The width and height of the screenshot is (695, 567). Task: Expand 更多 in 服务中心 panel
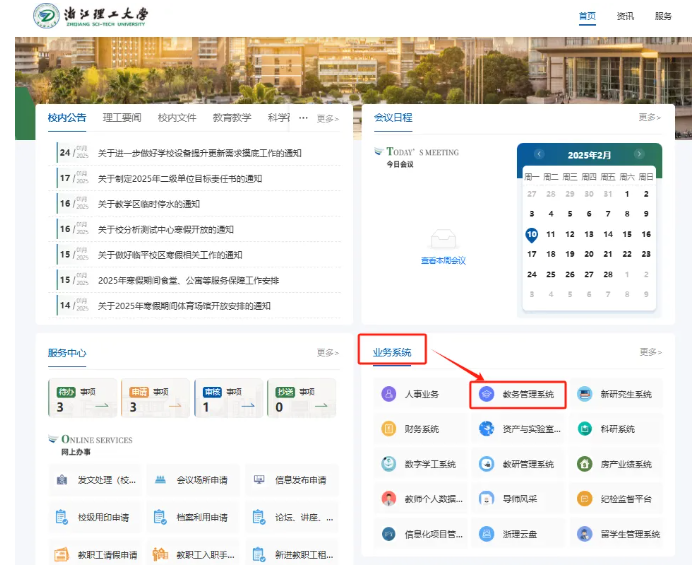(x=327, y=352)
